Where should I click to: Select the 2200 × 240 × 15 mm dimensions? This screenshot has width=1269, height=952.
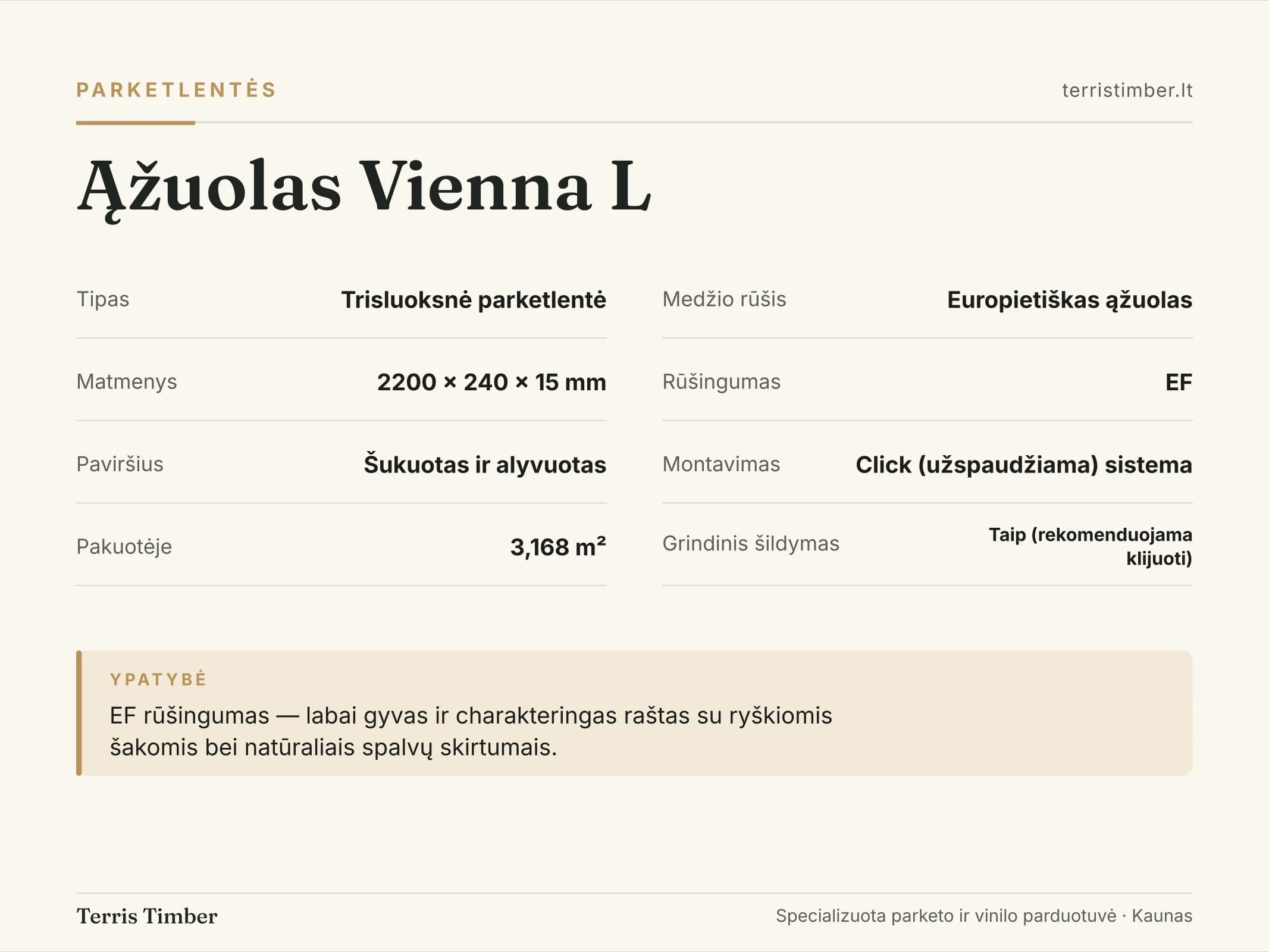(x=491, y=382)
